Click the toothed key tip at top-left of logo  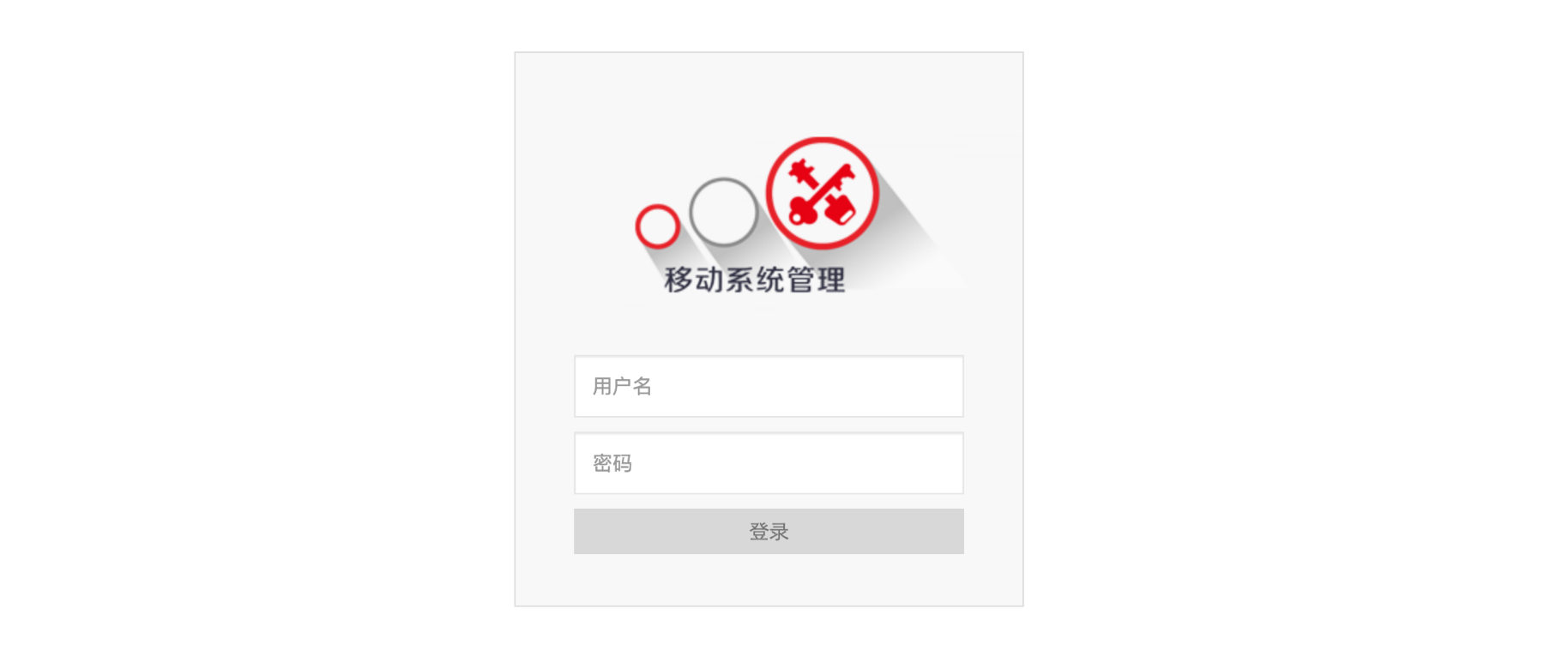click(802, 171)
